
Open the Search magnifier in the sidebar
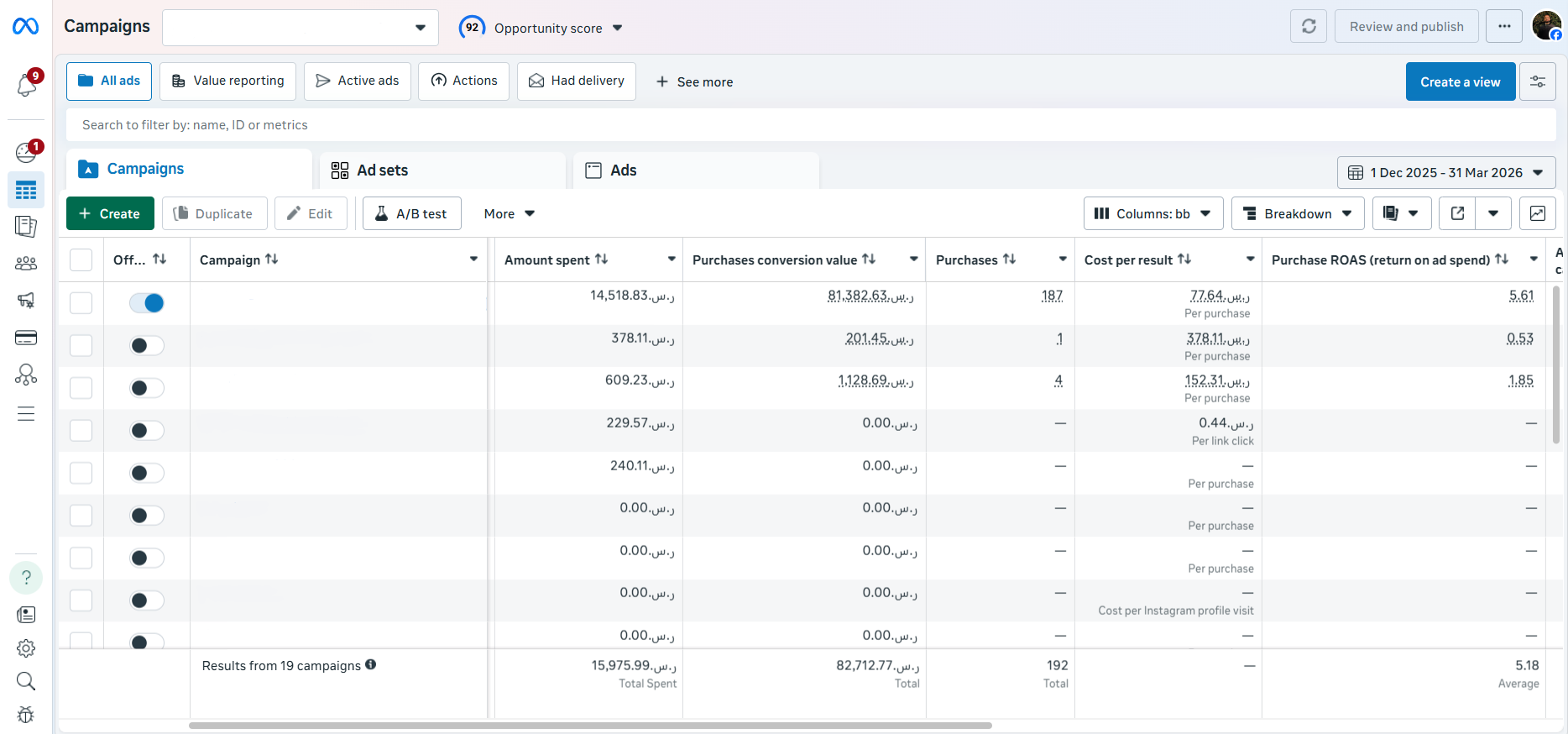click(x=26, y=681)
